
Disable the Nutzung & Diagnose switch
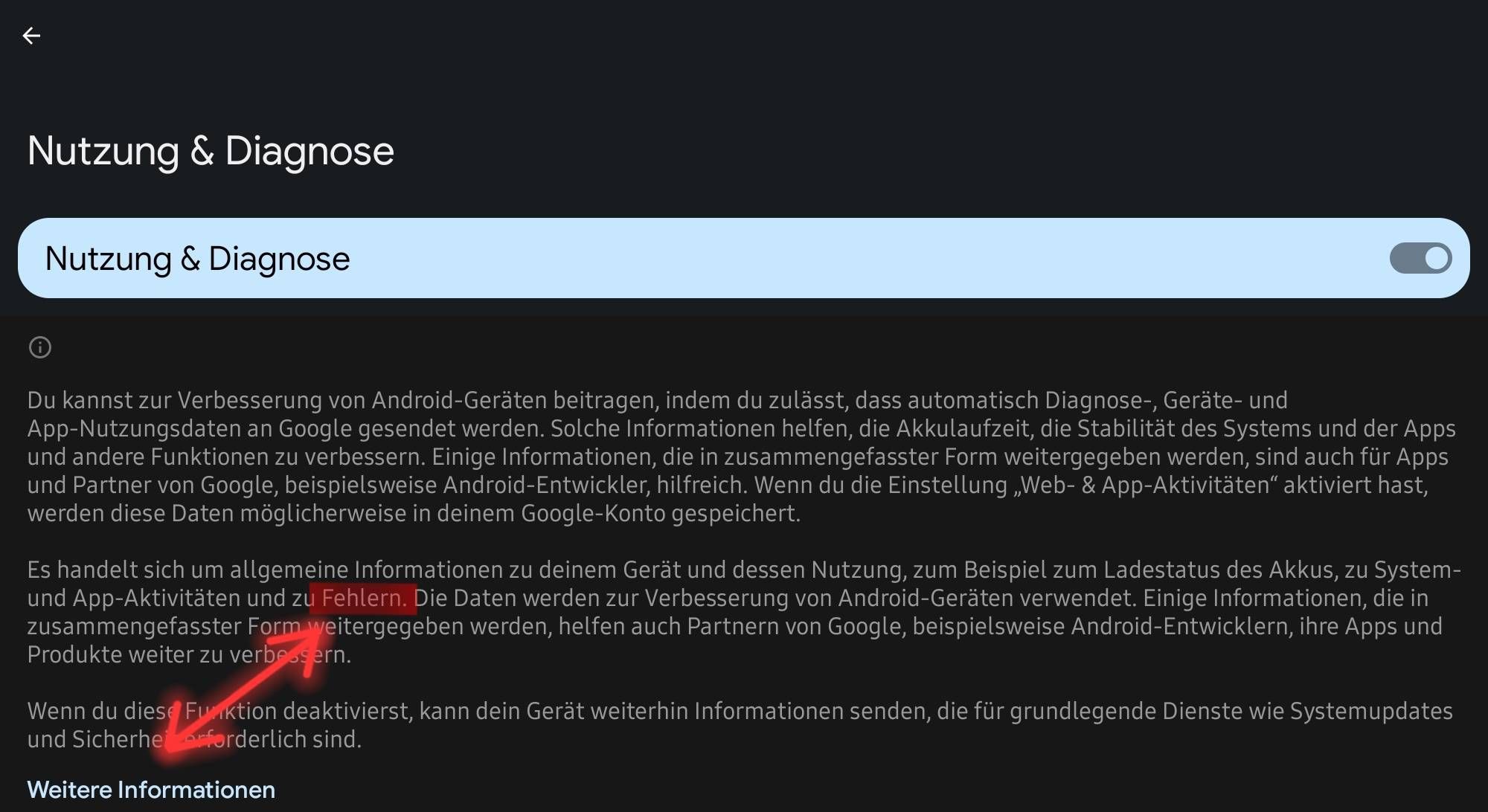point(1420,259)
